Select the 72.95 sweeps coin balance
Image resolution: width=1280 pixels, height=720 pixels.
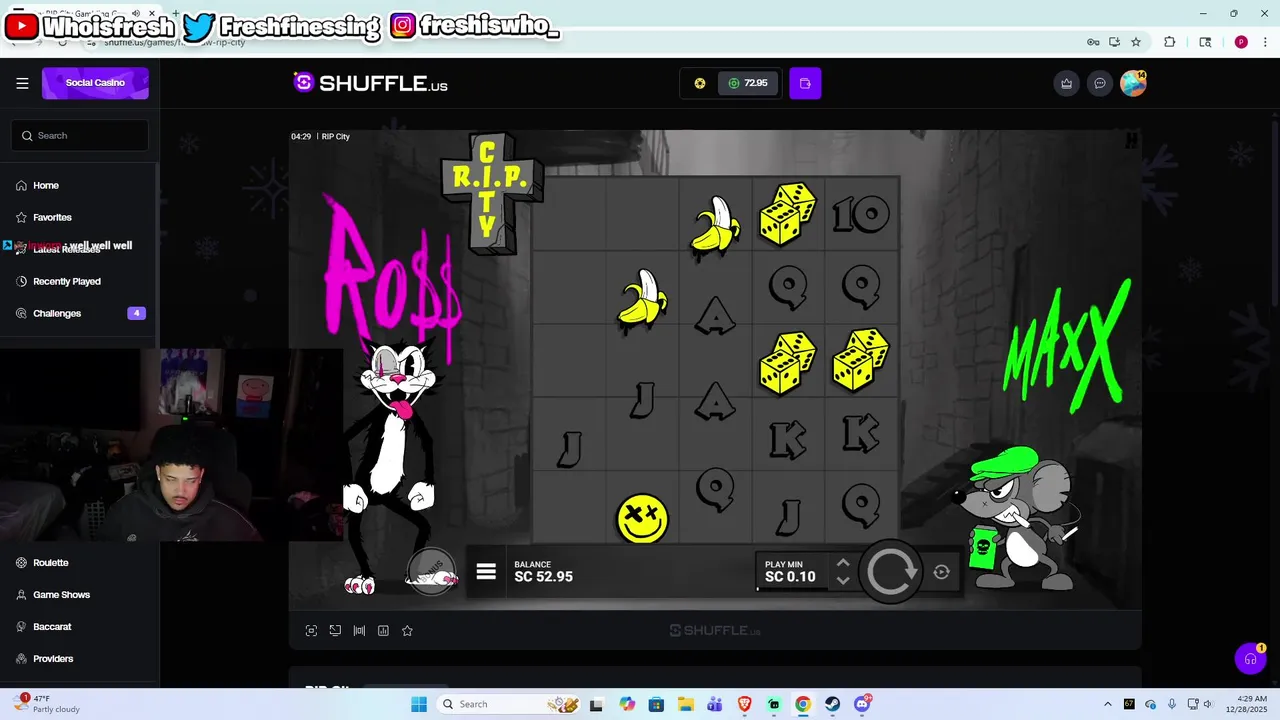(748, 83)
